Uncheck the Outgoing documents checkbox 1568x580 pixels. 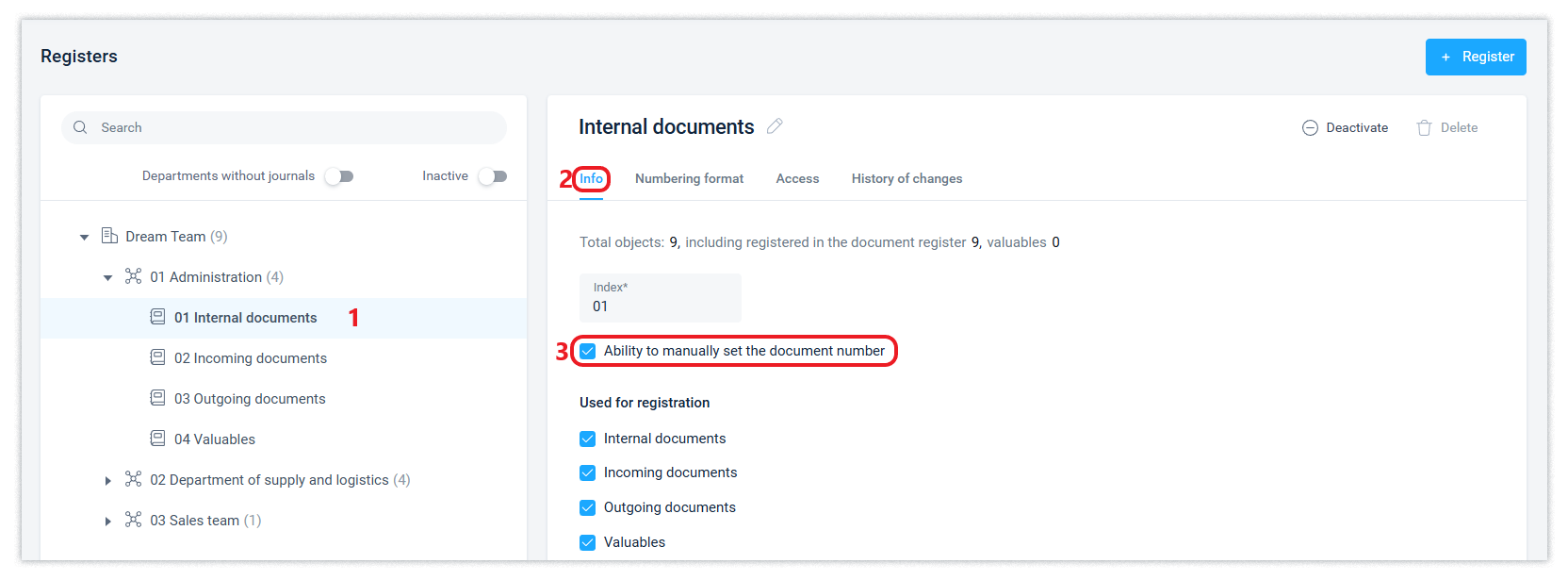(x=588, y=507)
